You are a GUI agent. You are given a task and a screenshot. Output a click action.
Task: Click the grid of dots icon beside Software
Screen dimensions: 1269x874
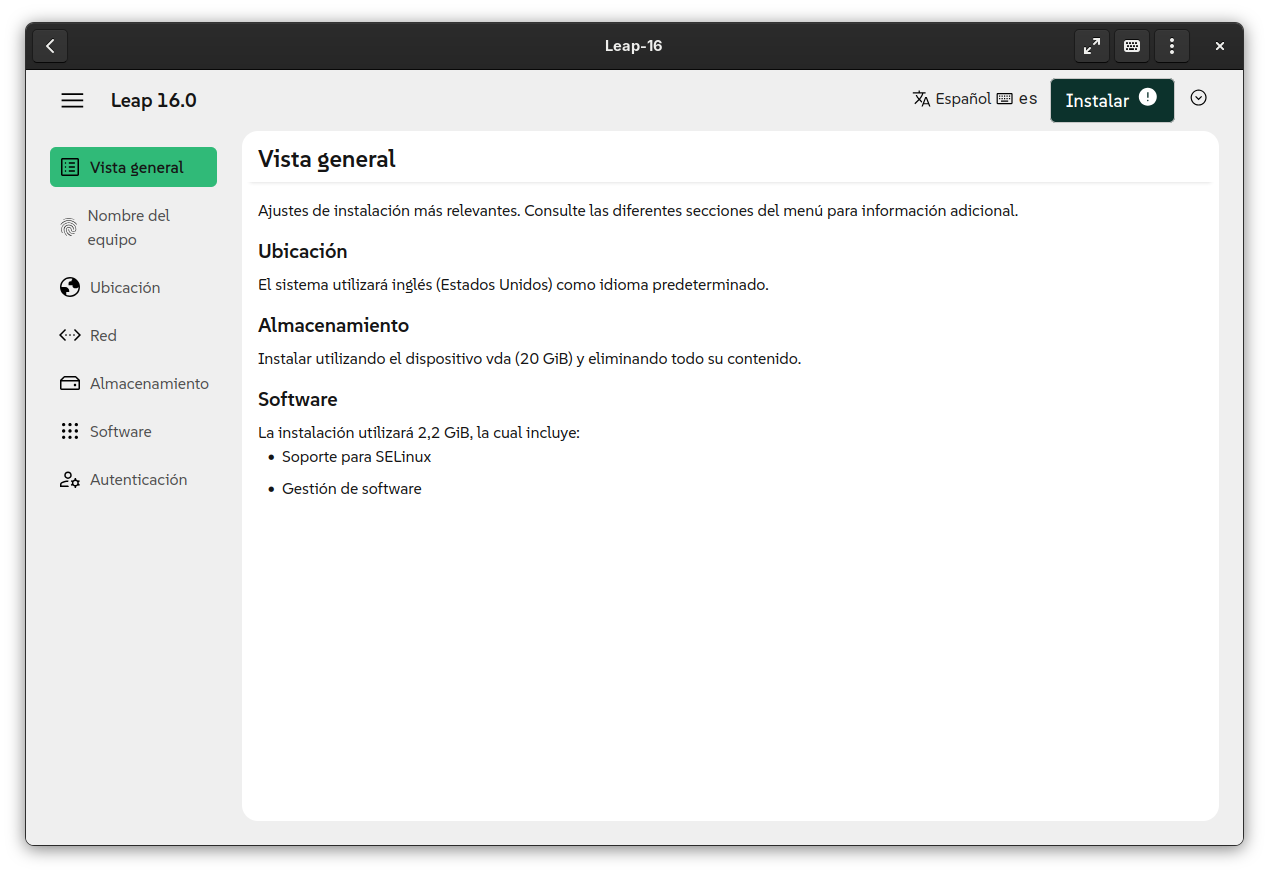(x=69, y=431)
